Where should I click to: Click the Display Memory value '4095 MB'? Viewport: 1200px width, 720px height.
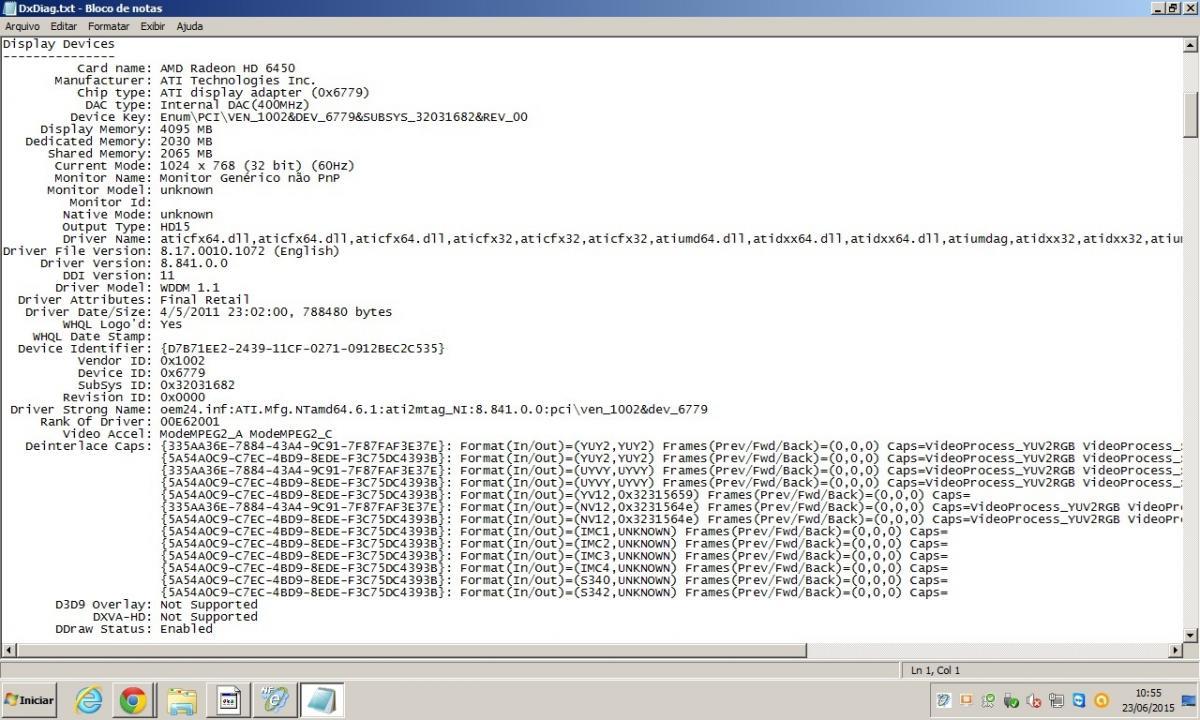(186, 129)
